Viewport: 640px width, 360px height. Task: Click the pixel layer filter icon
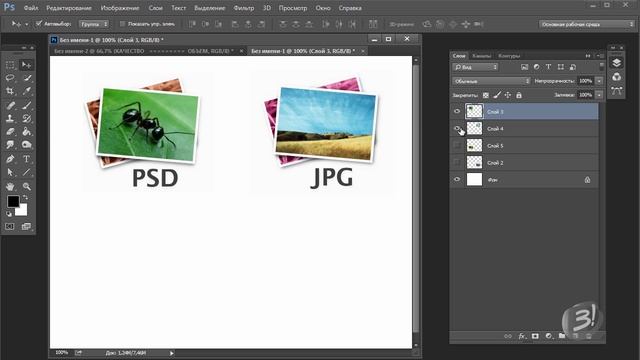(x=524, y=67)
